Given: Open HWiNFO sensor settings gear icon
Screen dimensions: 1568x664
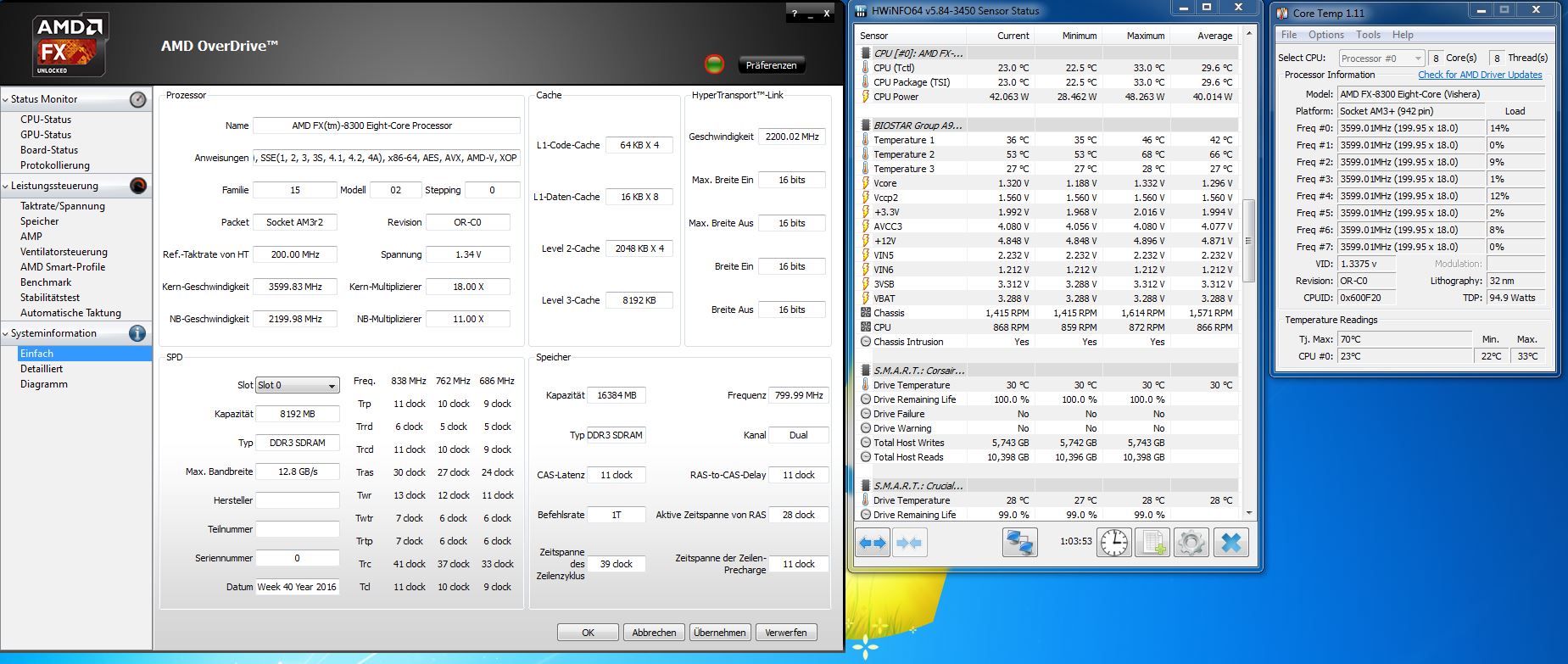Looking at the screenshot, I should [1191, 543].
